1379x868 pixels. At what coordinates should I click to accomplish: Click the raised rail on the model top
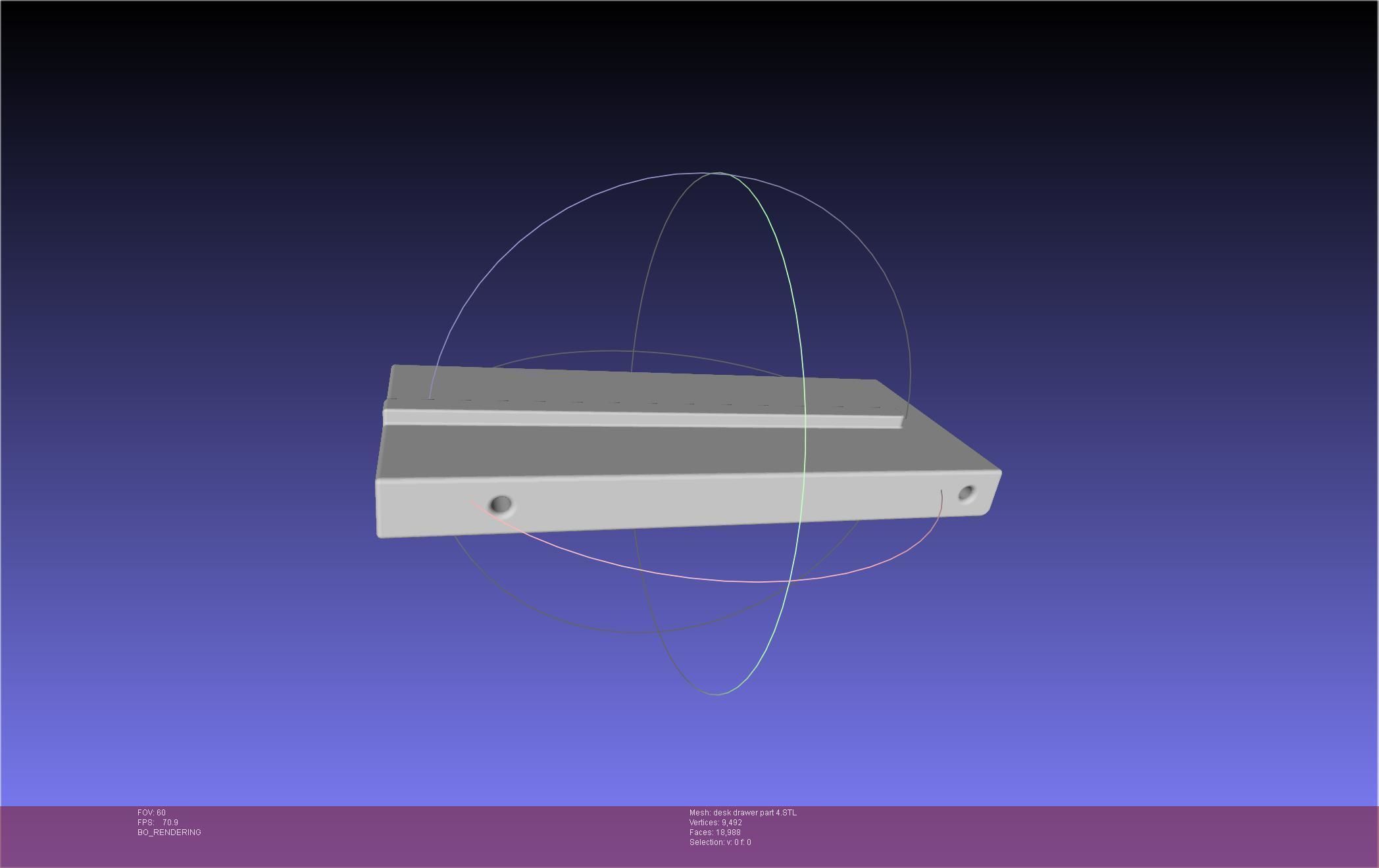point(643,418)
